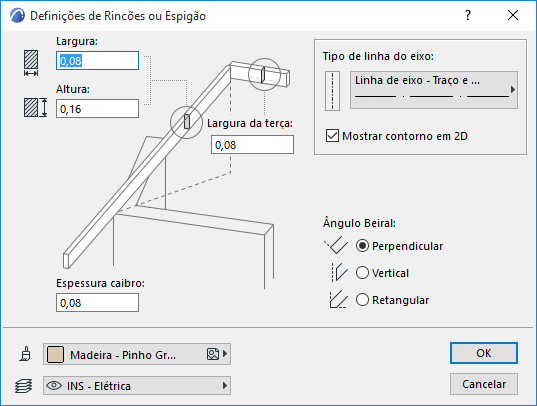Click the width hatch icon beside Largura
Viewport: 537px width, 406px height.
click(31, 63)
